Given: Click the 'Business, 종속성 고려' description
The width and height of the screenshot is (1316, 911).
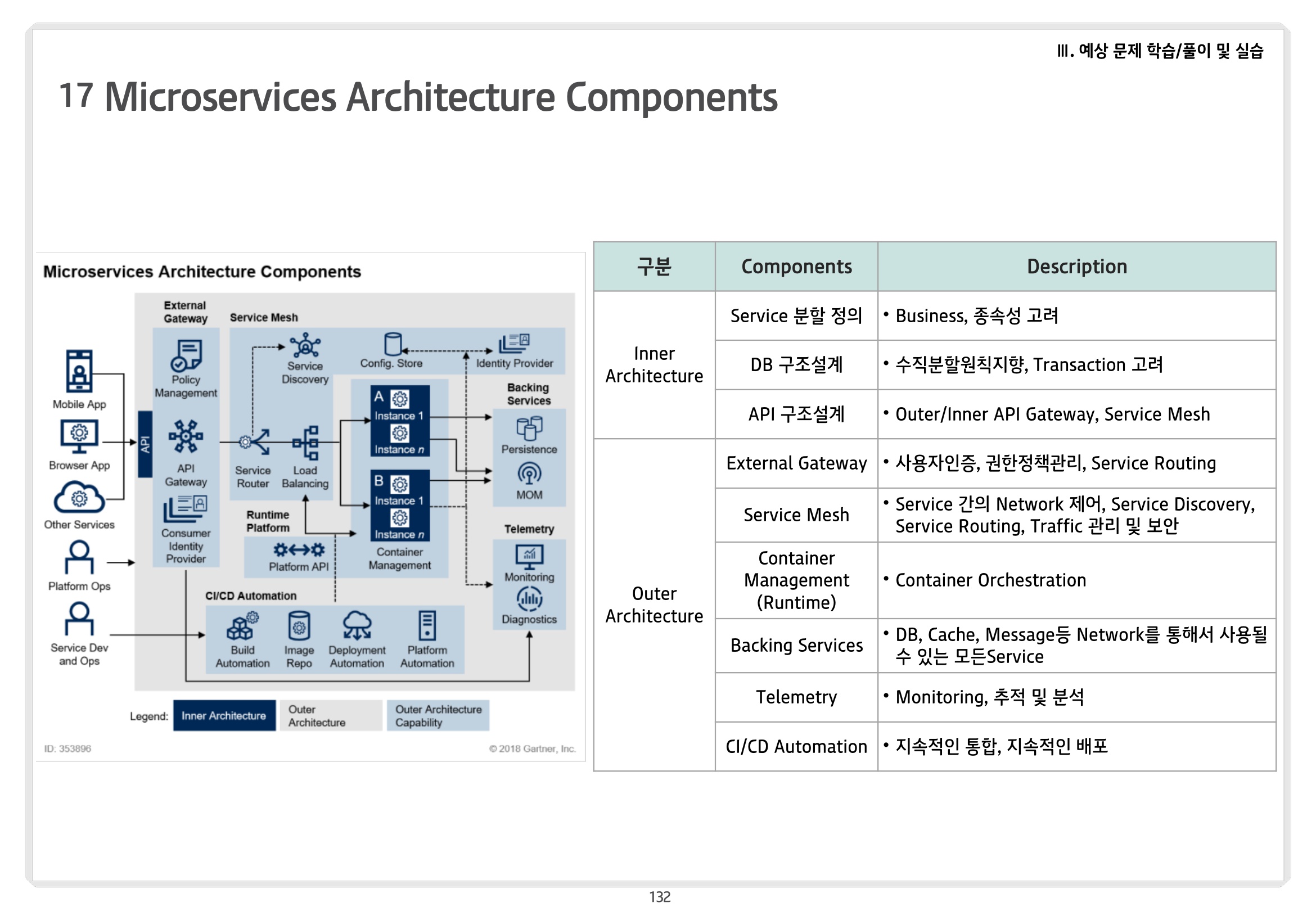Looking at the screenshot, I should 976,315.
